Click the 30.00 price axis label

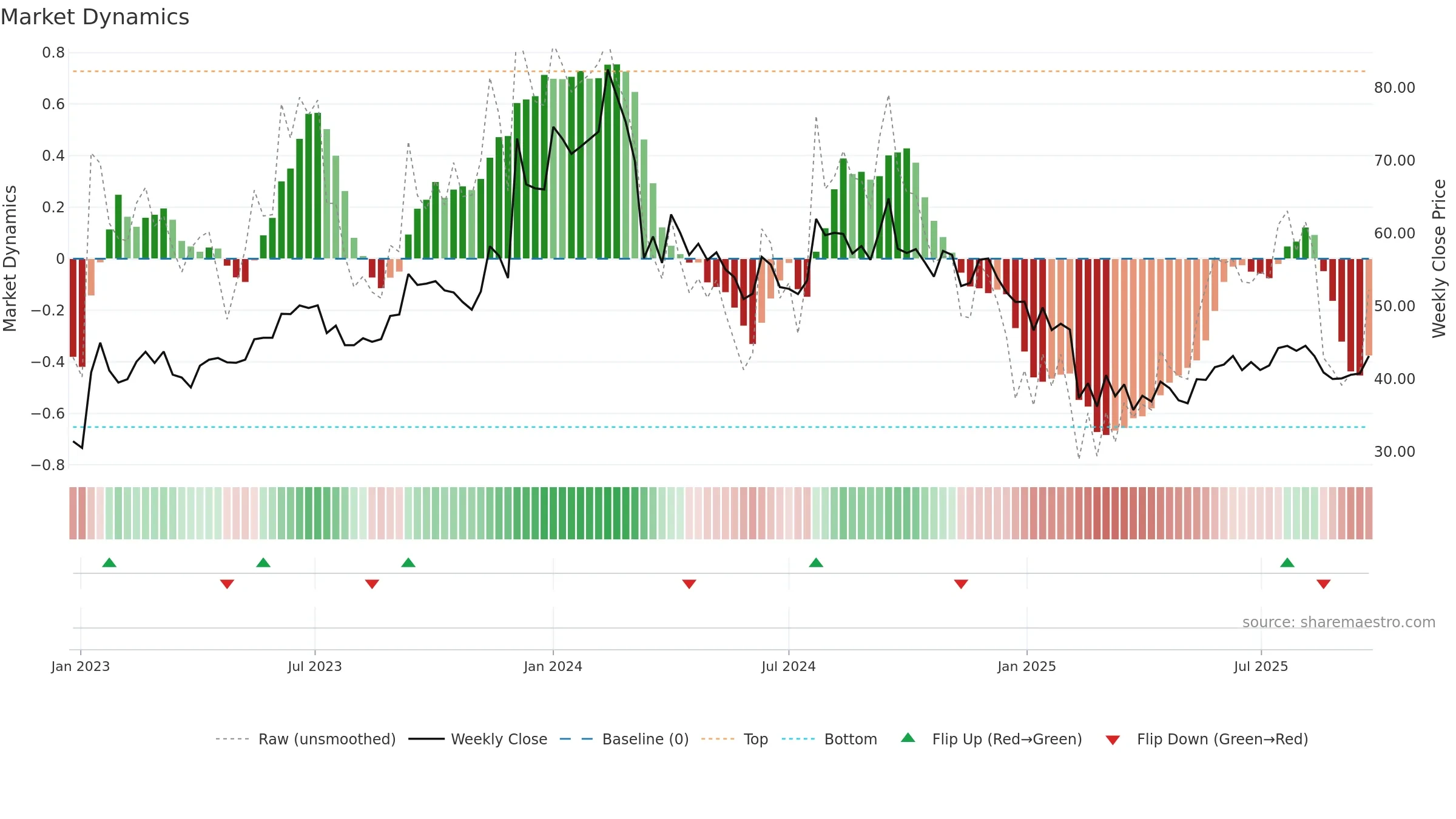click(x=1395, y=452)
